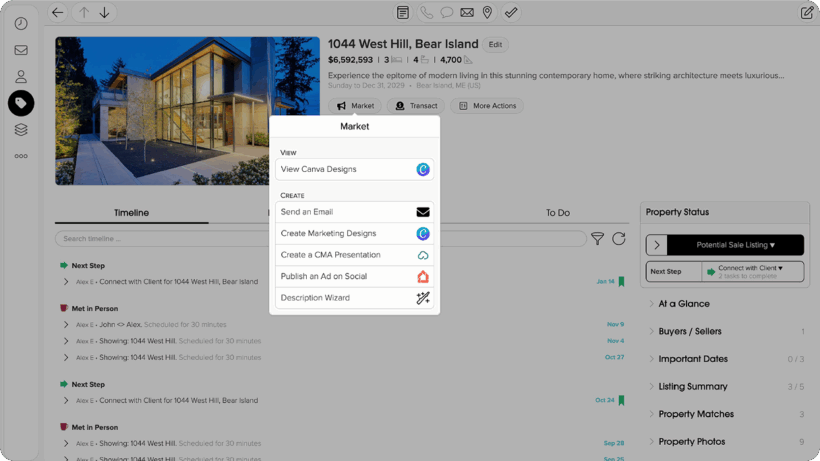Image resolution: width=820 pixels, height=461 pixels.
Task: Click the magic wand Description Wizard icon
Action: (423, 298)
